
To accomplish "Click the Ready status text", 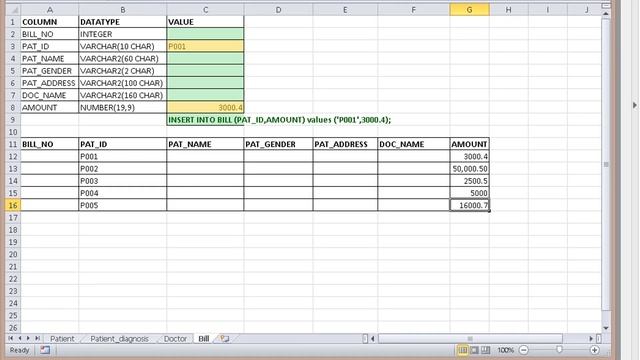I will [19, 350].
